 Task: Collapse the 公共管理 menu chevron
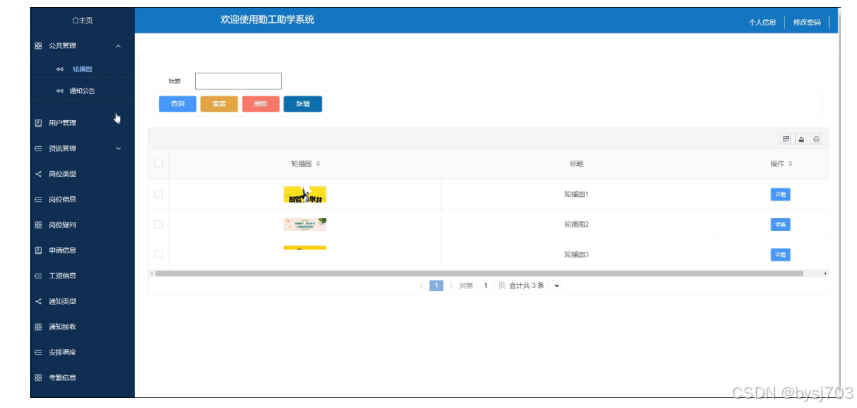[119, 46]
